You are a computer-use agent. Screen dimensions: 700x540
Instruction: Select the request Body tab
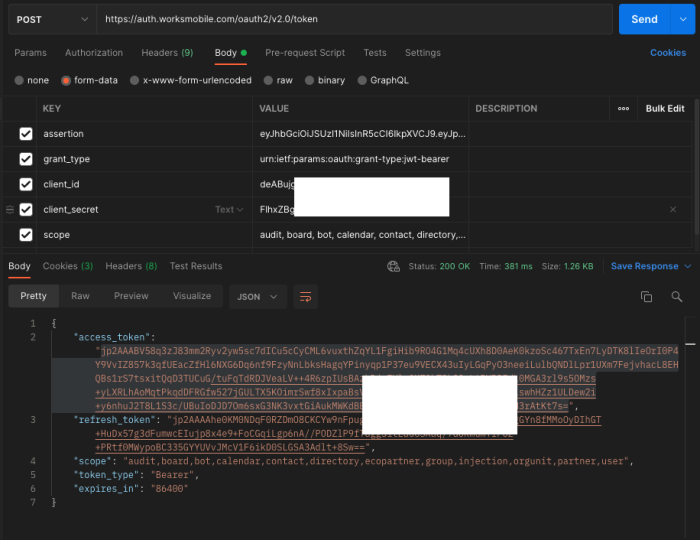tap(230, 53)
